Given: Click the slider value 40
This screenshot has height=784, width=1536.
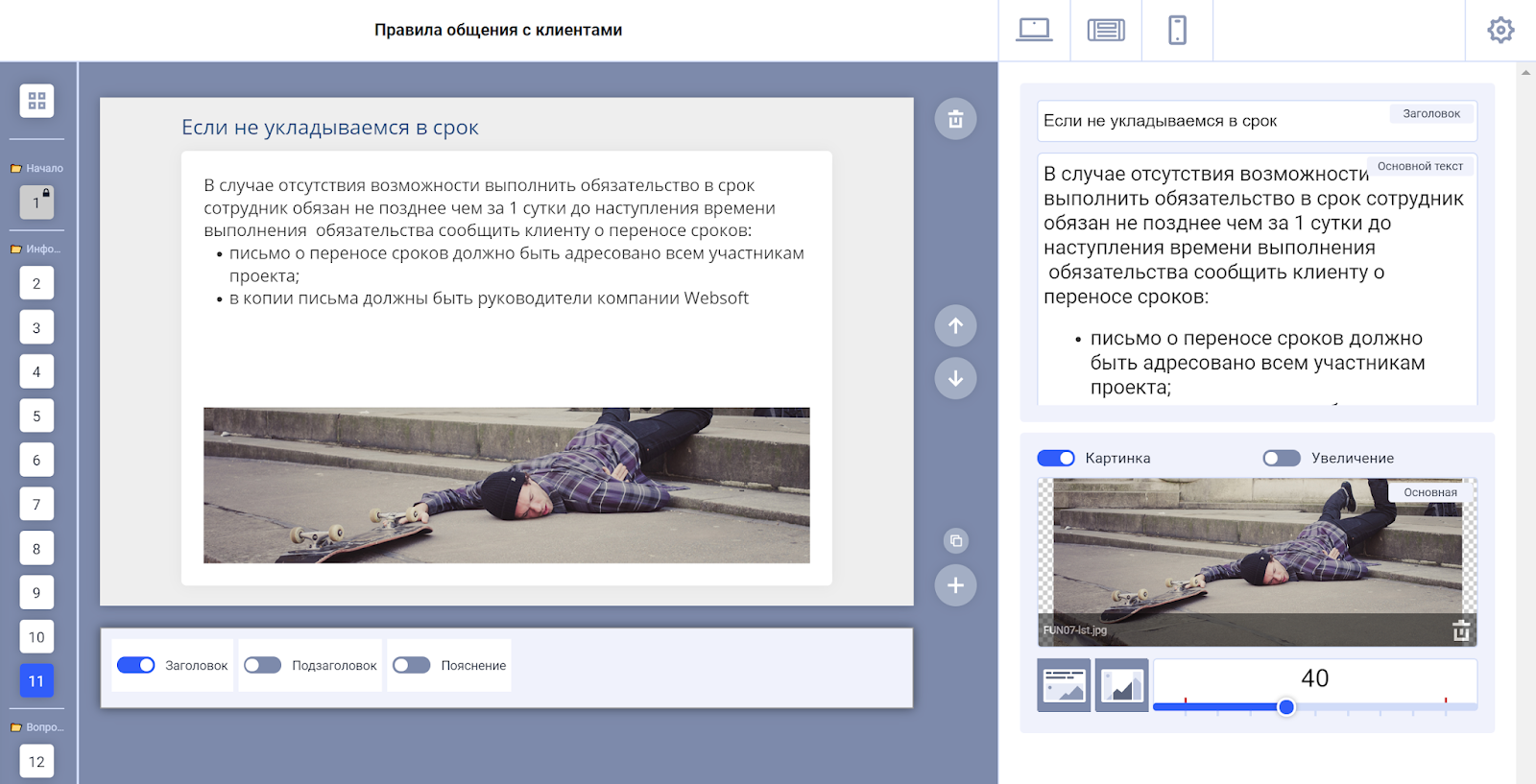Looking at the screenshot, I should click(1315, 678).
